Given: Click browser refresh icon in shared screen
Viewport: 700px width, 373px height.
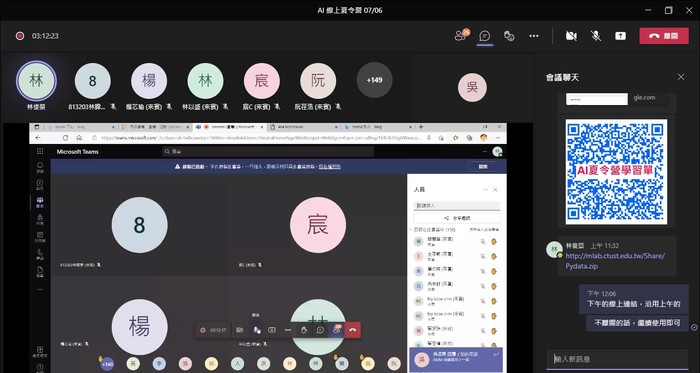Looking at the screenshot, I should click(x=65, y=138).
